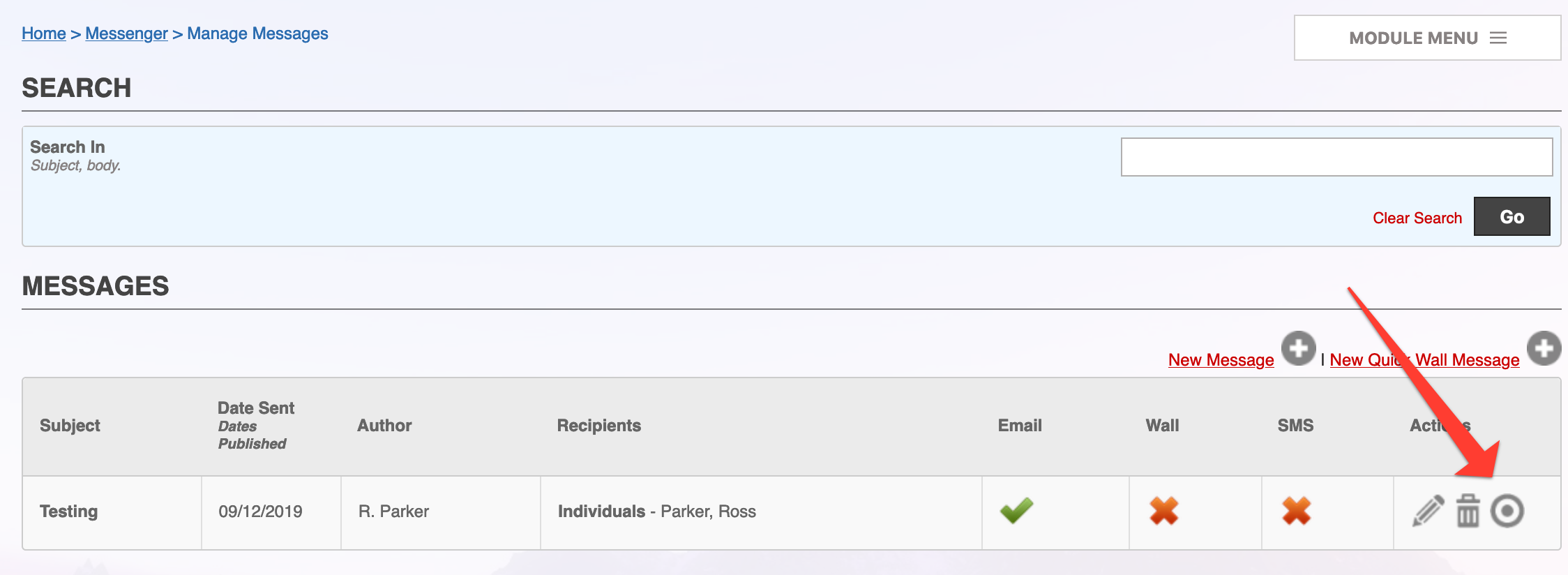
Task: Click the circular target icon in Actions
Action: coord(1507,511)
